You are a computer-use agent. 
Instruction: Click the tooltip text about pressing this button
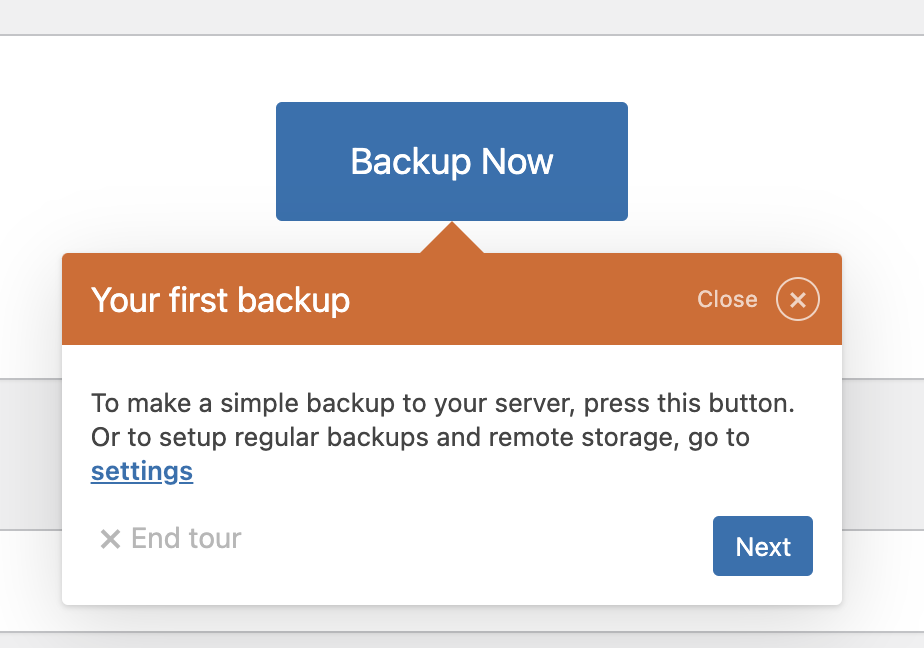(x=443, y=404)
